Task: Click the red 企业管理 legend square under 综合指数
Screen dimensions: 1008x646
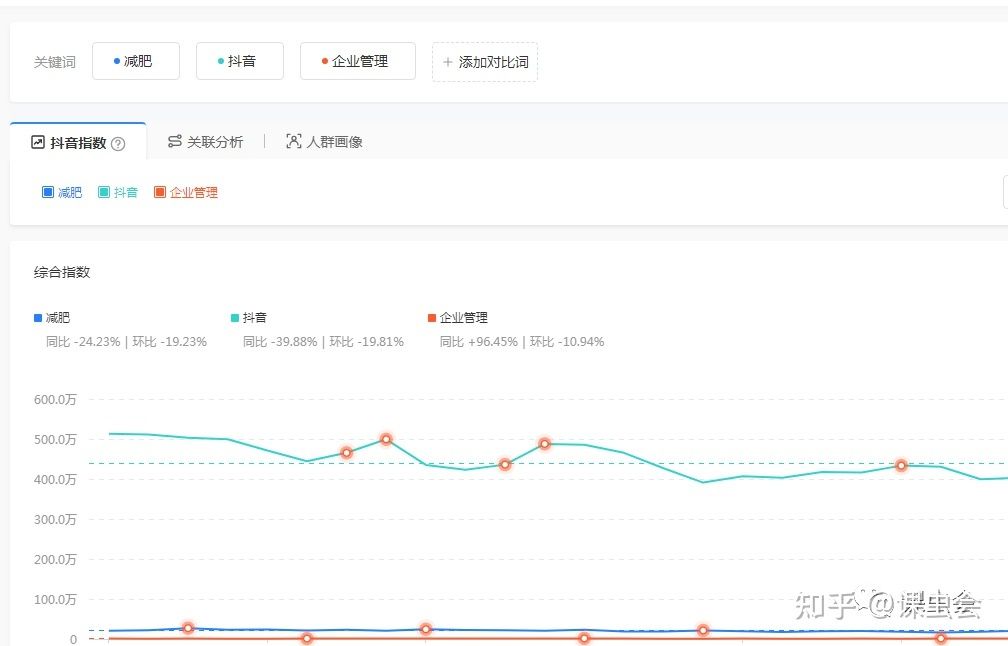Action: click(x=432, y=318)
